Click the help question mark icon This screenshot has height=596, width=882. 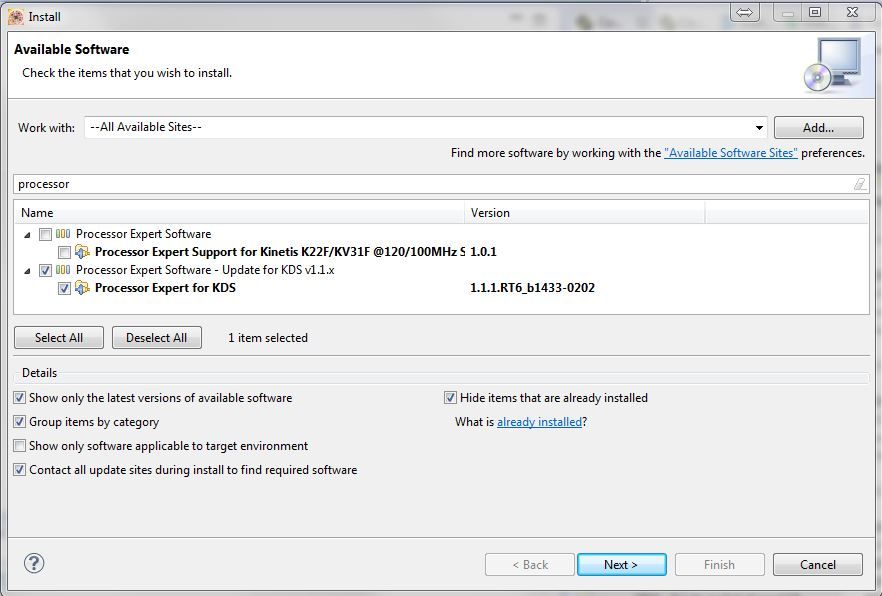point(34,563)
